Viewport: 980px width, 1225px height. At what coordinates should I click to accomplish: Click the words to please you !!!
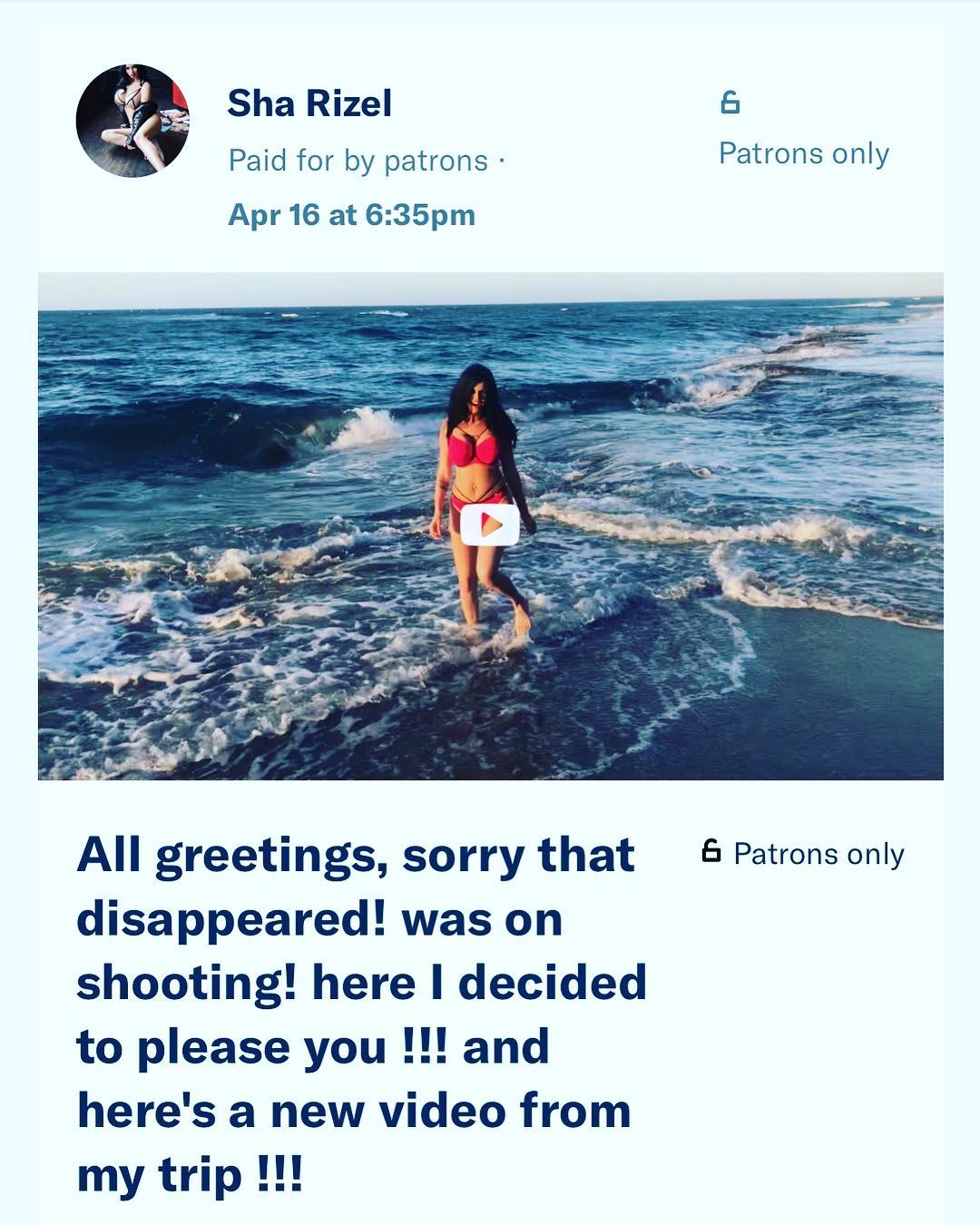coord(261,1048)
